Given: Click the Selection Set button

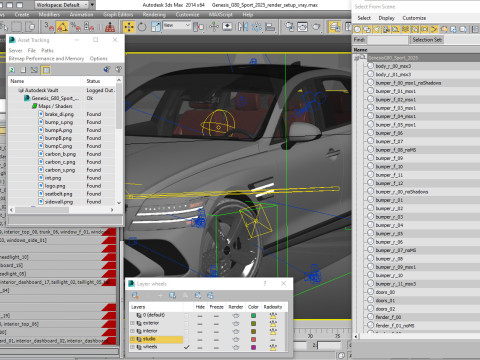Looking at the screenshot, I should 427,40.
